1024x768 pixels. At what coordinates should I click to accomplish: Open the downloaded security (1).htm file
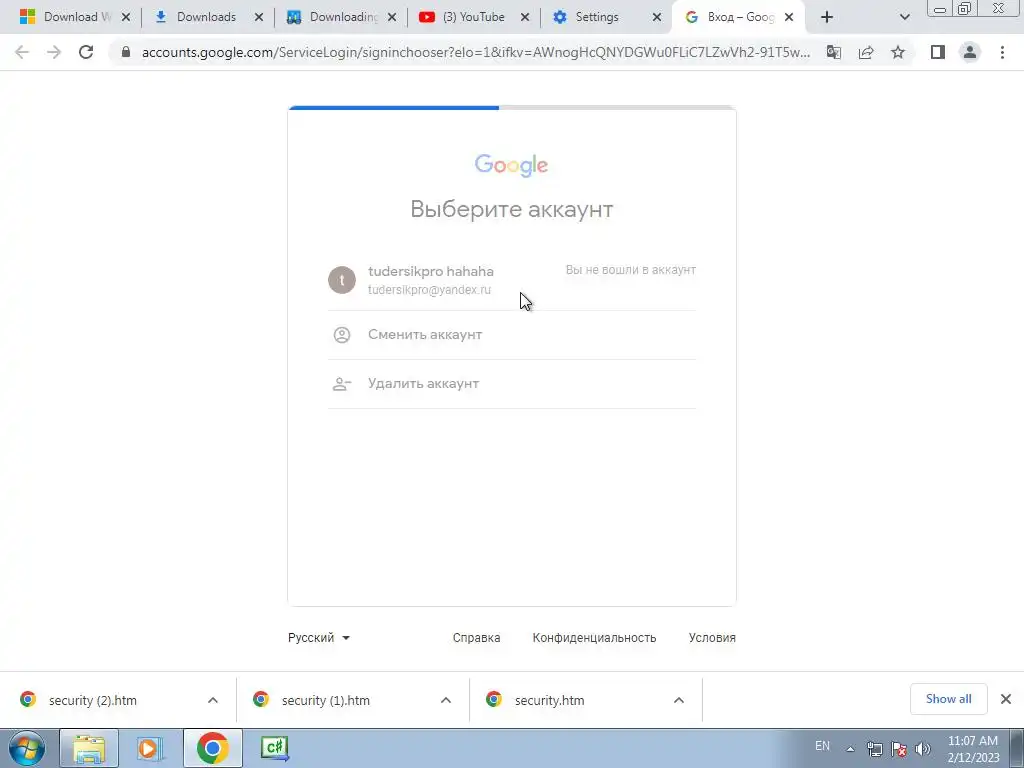coord(325,700)
